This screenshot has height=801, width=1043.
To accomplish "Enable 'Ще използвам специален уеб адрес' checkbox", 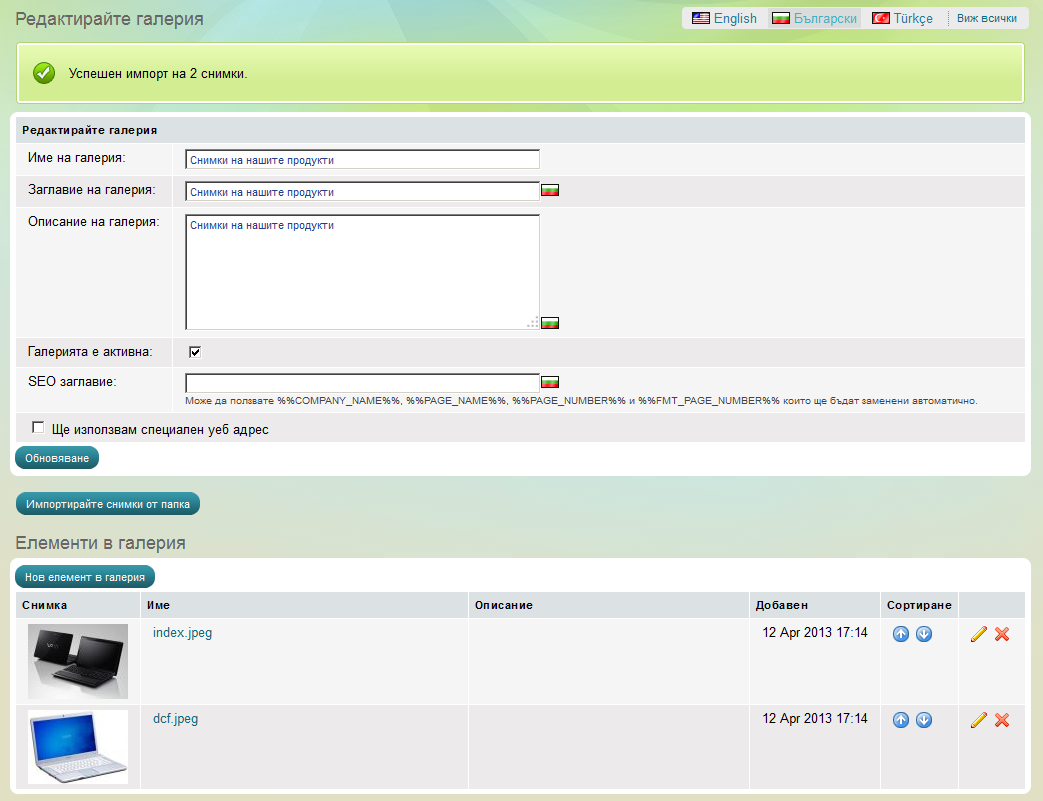I will click(39, 428).
